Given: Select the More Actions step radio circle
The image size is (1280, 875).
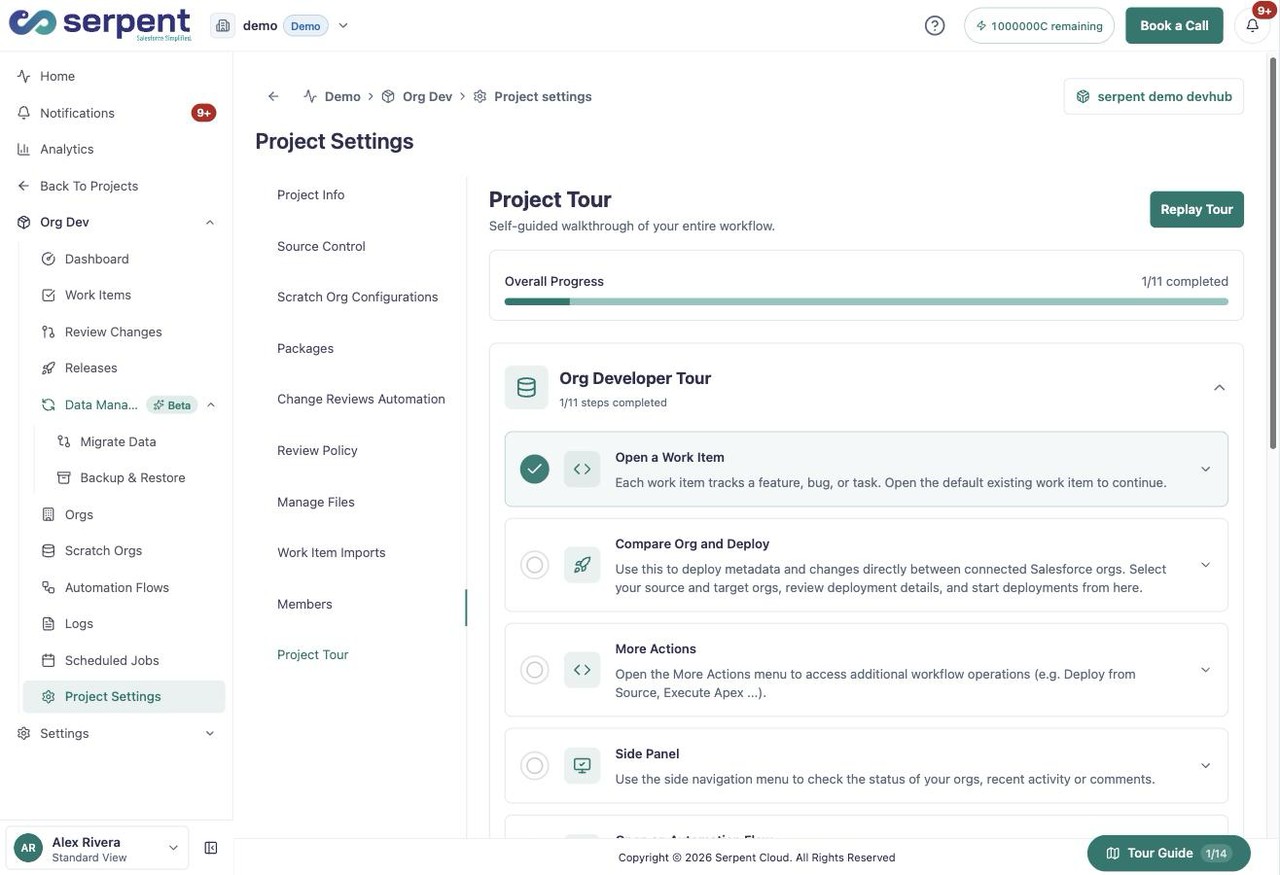Looking at the screenshot, I should pos(535,670).
